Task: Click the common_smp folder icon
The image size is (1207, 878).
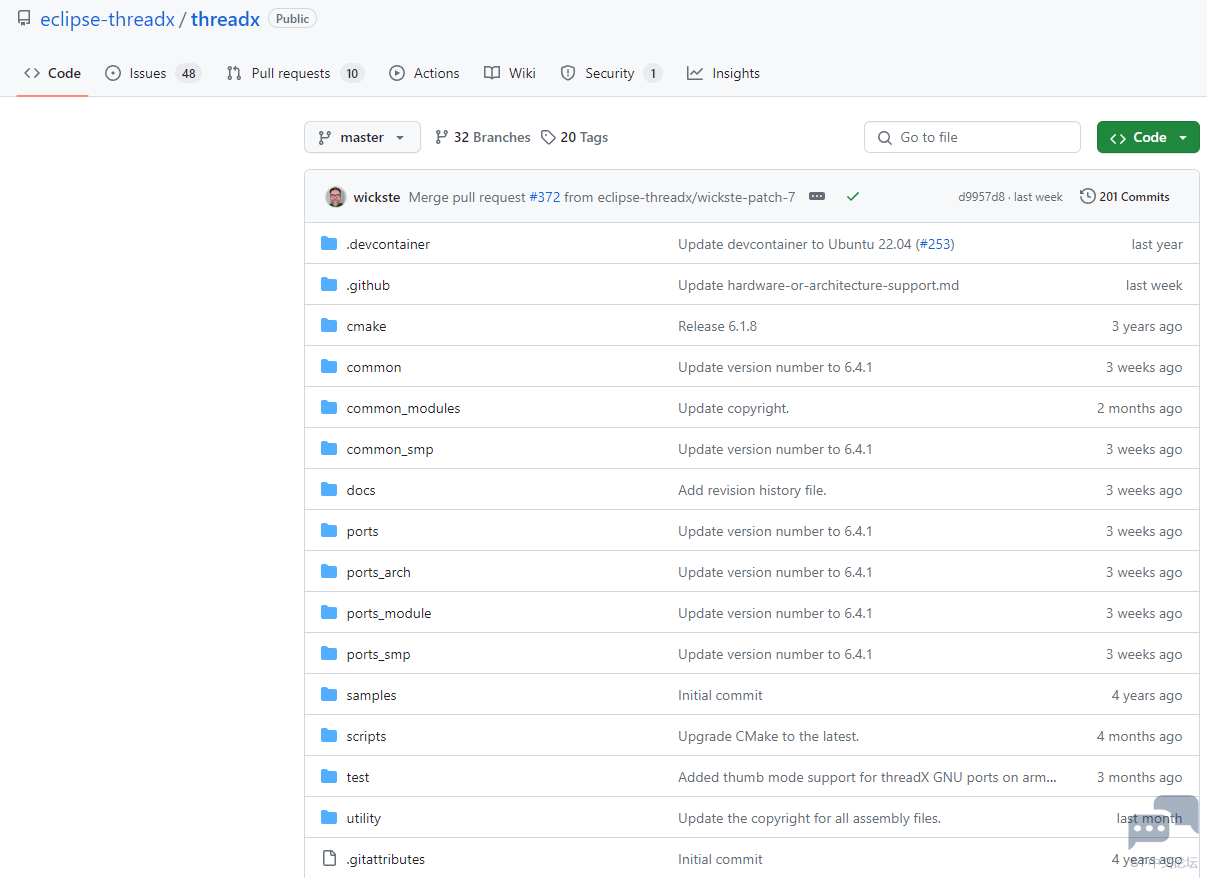Action: [x=329, y=449]
